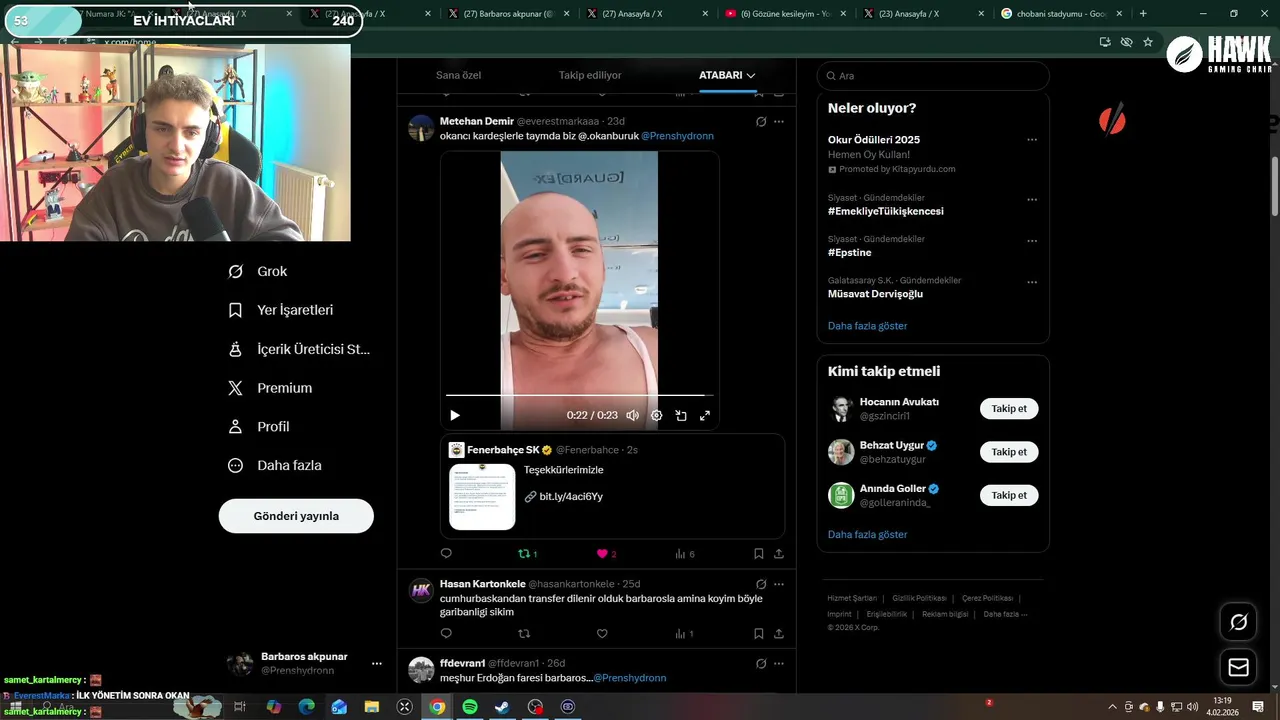
Task: Open the #Epstine trending topic
Action: coord(849,253)
